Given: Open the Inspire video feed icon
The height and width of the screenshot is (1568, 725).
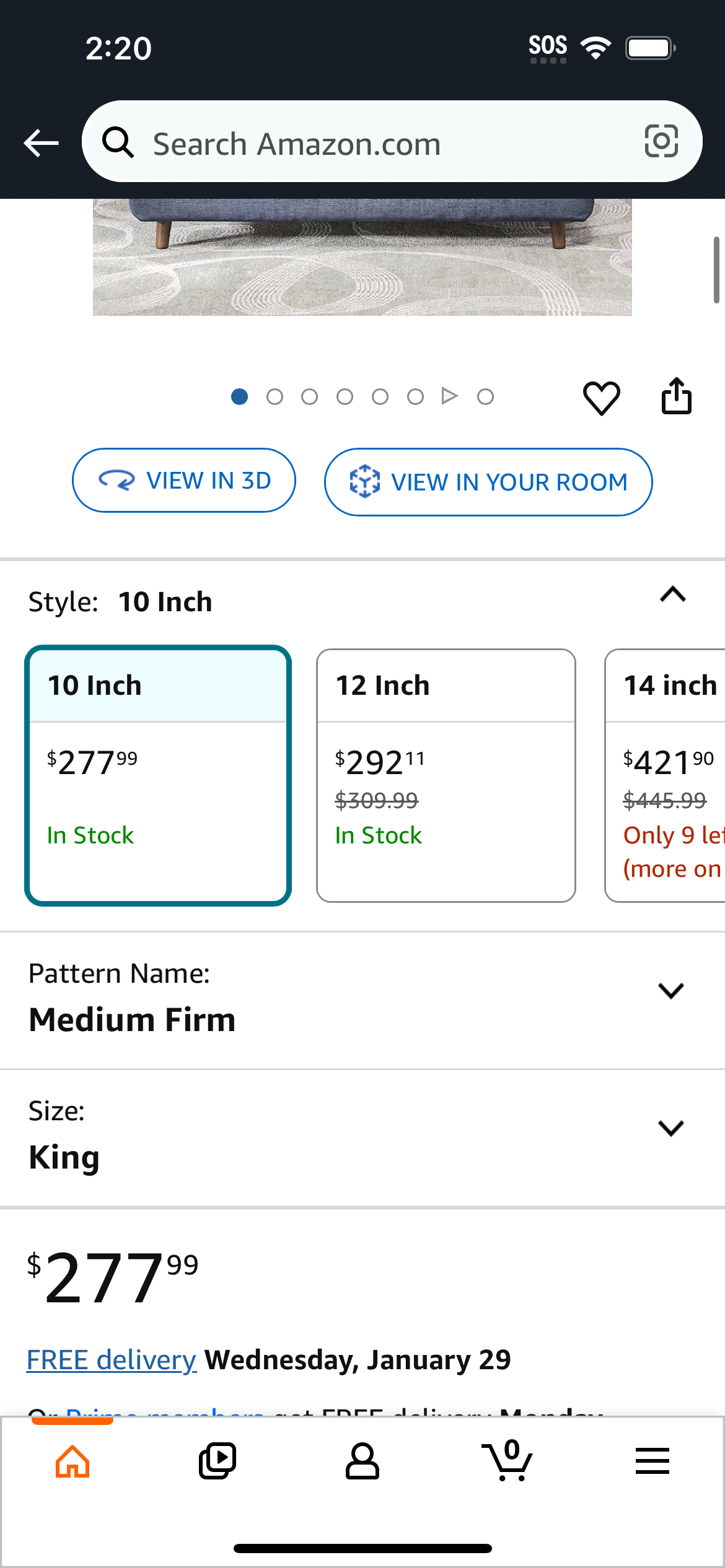Looking at the screenshot, I should tap(217, 1461).
